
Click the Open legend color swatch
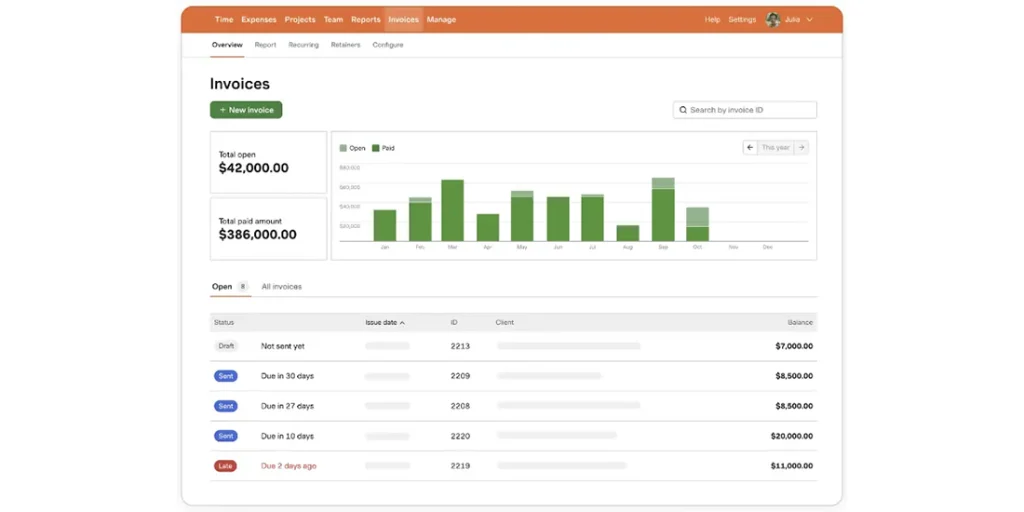coord(343,148)
